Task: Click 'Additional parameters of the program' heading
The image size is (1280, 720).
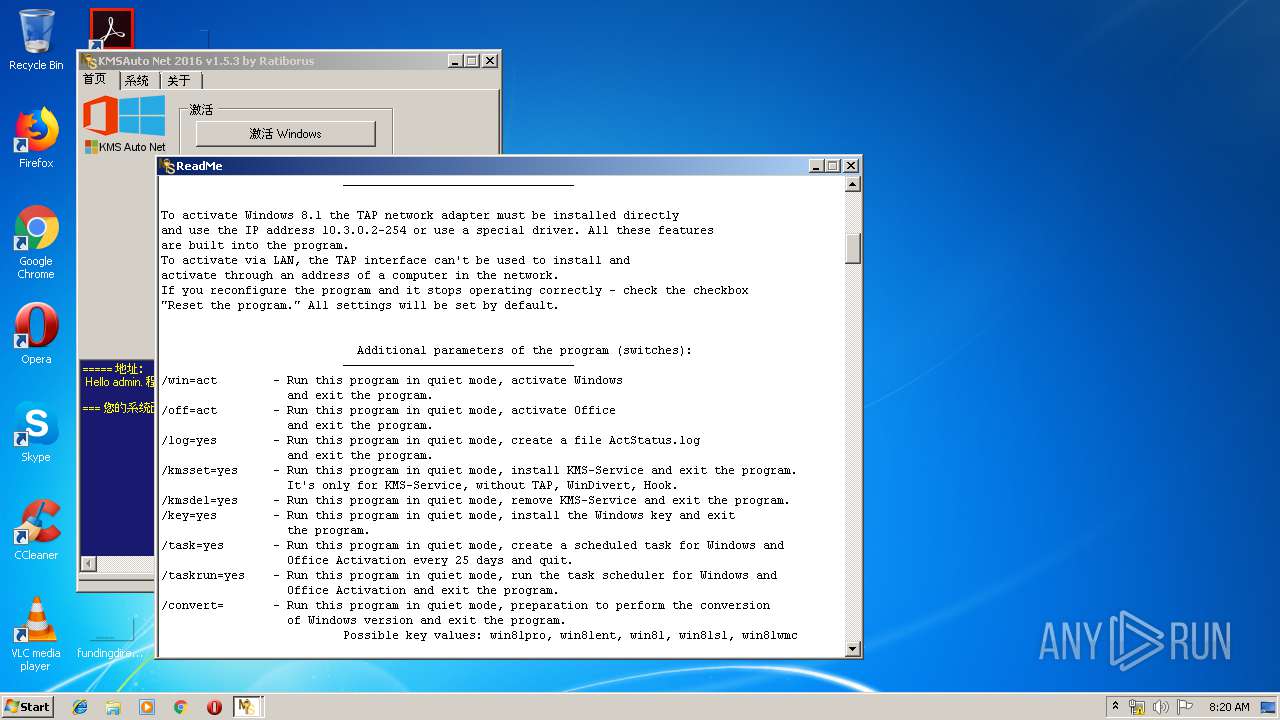Action: 524,350
